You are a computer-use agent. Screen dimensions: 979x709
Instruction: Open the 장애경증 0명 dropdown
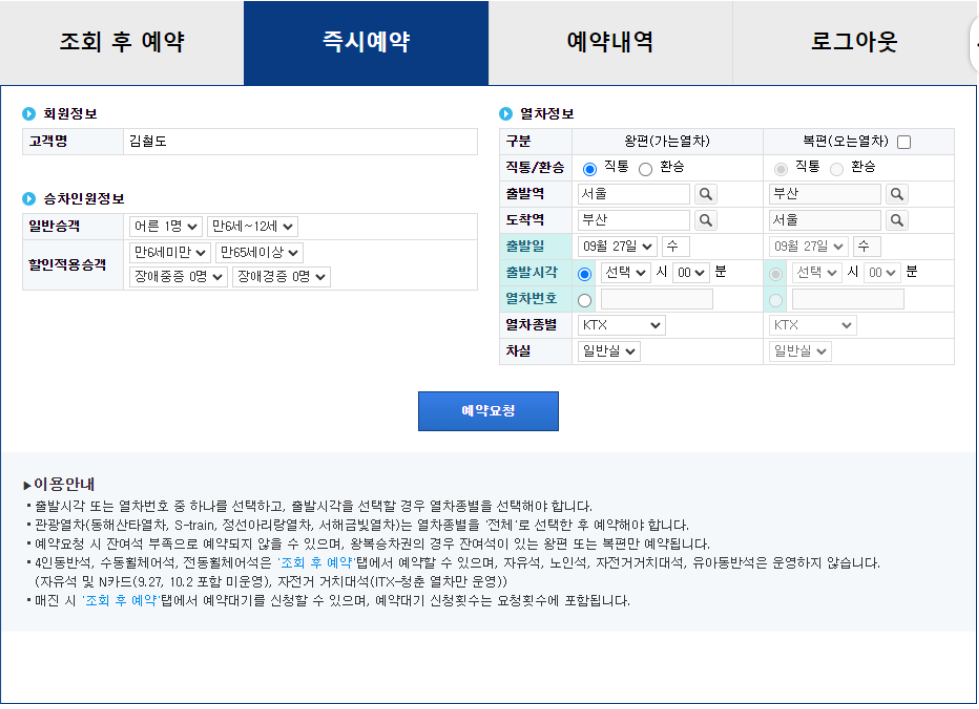[281, 276]
